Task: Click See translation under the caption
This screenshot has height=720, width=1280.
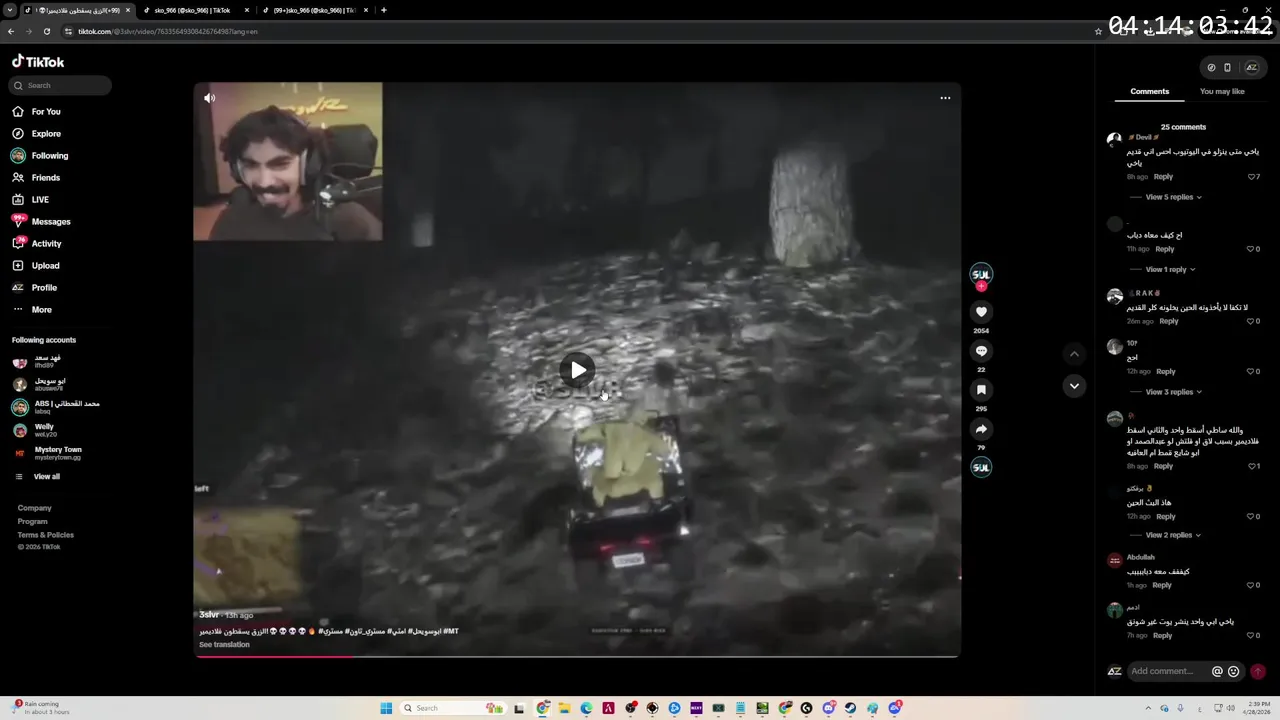Action: [224, 644]
